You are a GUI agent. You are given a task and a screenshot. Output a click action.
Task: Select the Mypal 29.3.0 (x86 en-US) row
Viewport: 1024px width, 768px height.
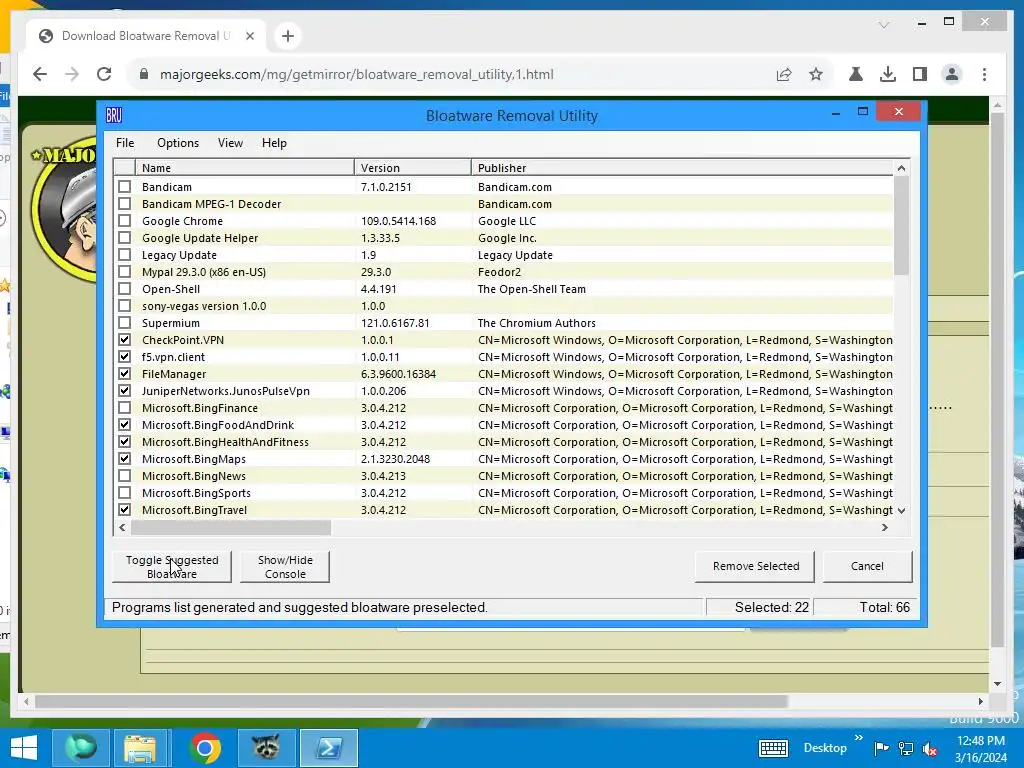click(x=203, y=272)
